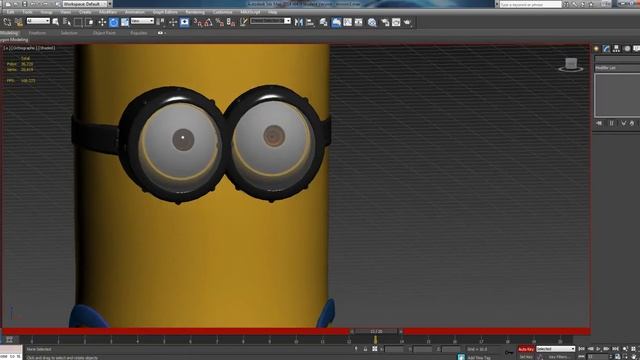
Task: Click the trackbar current frame marker
Action: [x=375, y=340]
